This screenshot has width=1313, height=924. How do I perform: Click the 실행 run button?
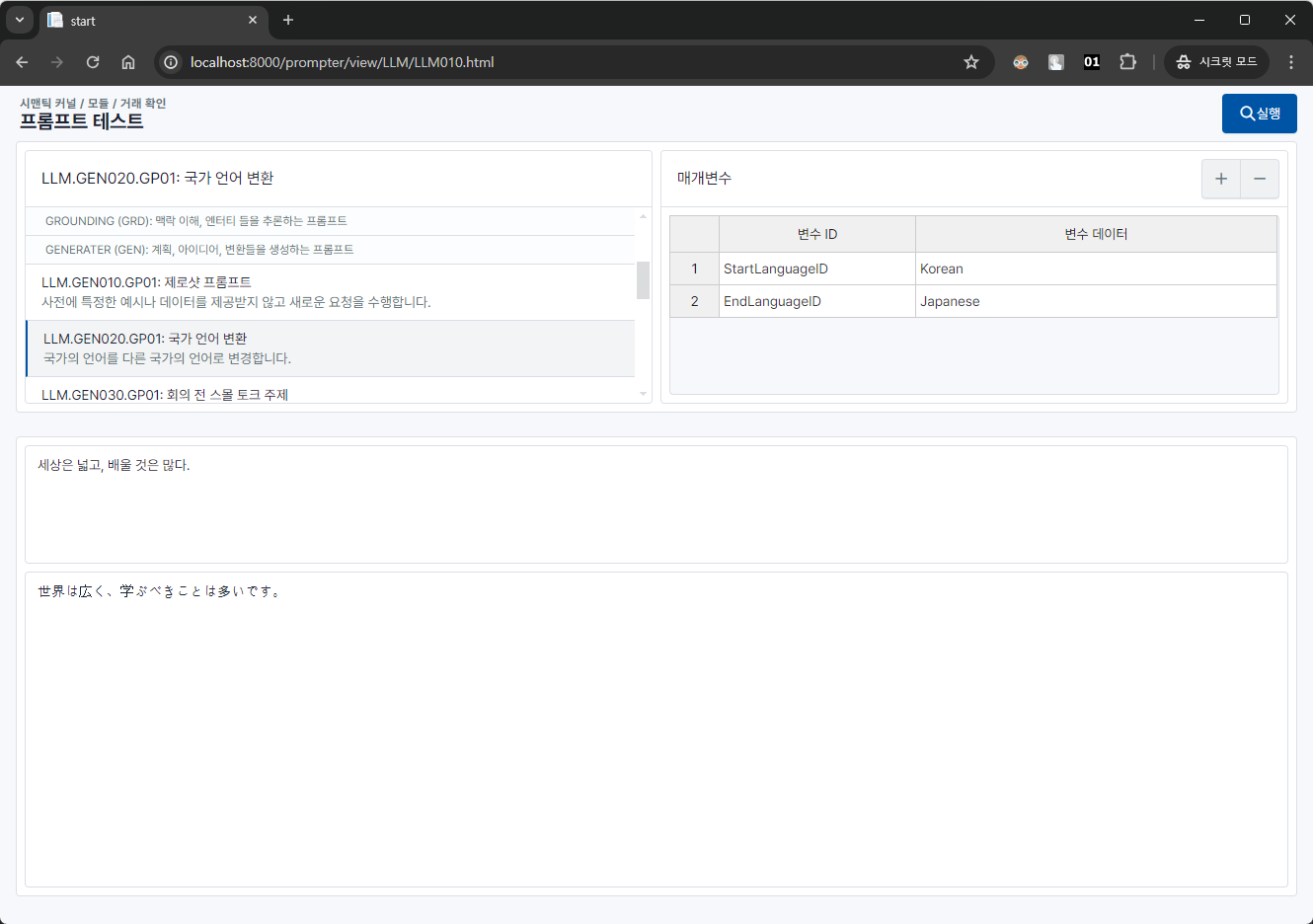pyautogui.click(x=1259, y=114)
